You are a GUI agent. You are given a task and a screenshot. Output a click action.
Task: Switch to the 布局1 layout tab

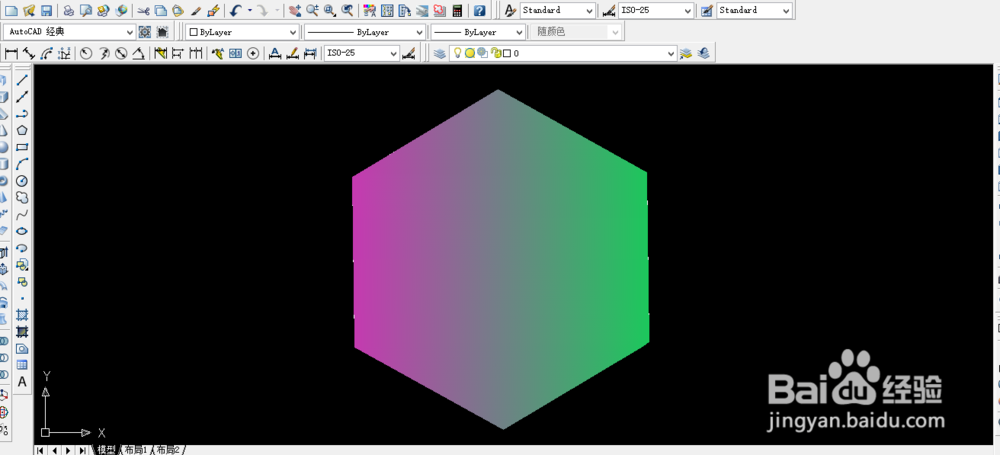point(135,450)
